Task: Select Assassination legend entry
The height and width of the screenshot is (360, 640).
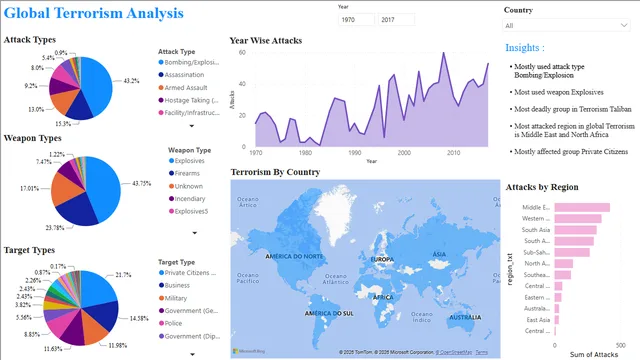Action: [181, 75]
